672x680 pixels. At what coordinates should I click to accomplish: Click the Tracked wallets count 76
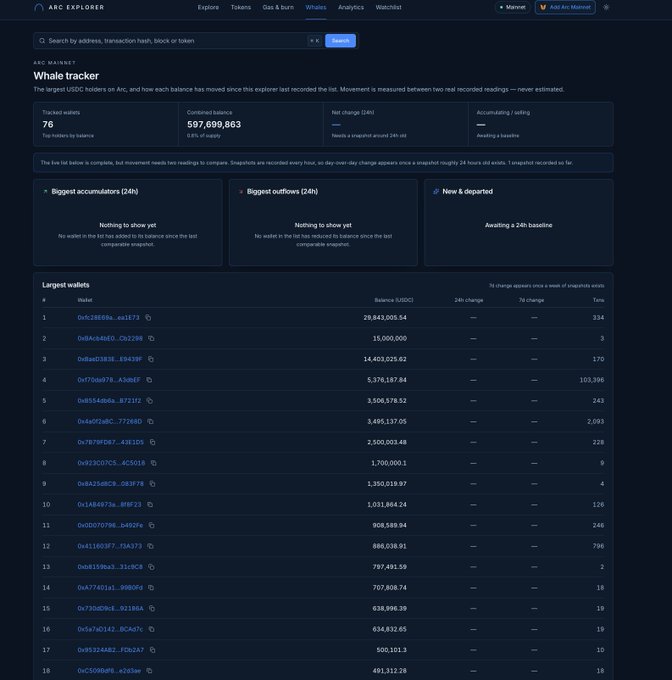click(48, 124)
